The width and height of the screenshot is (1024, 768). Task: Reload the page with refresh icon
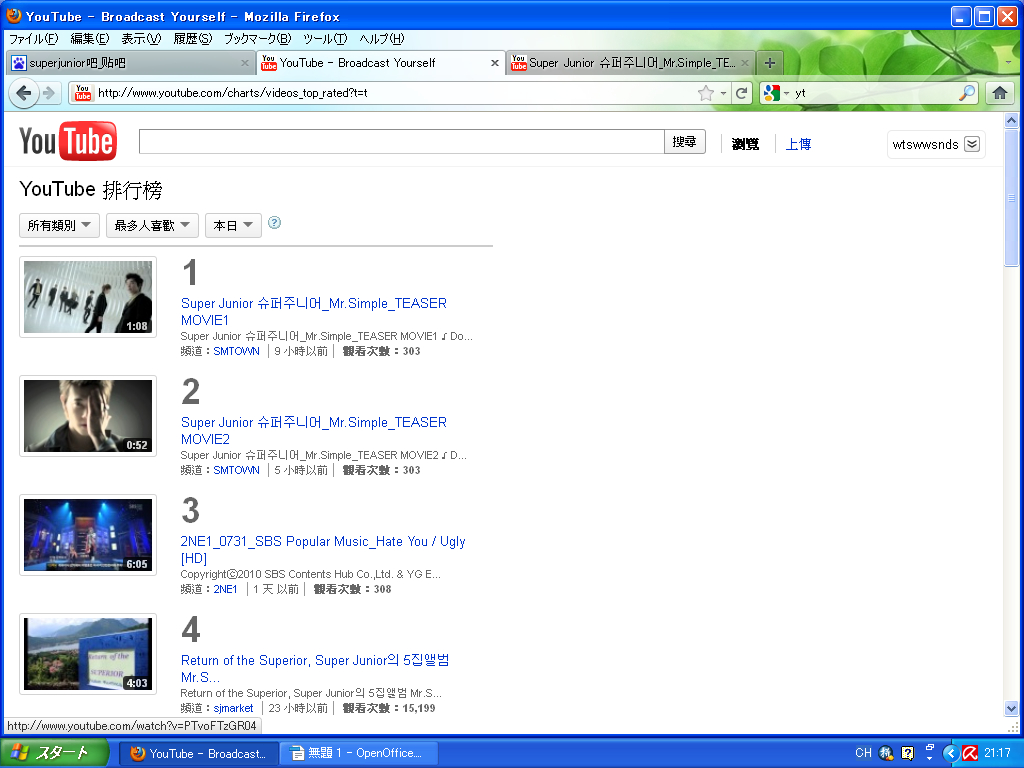741,93
